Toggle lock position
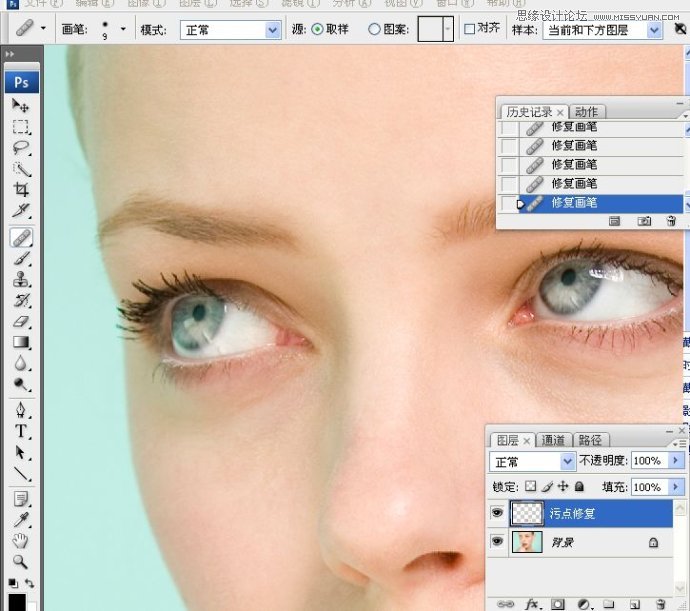 (x=563, y=486)
